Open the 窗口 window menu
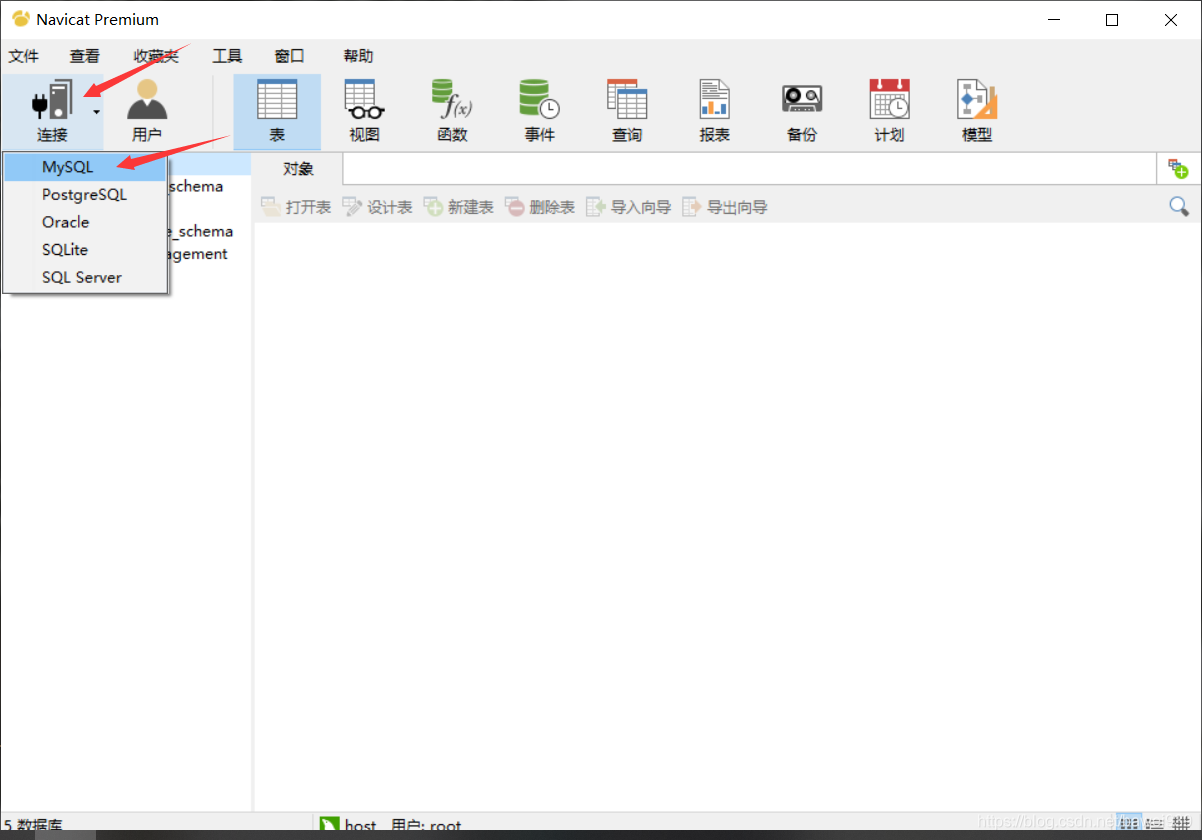This screenshot has width=1202, height=840. tap(289, 56)
